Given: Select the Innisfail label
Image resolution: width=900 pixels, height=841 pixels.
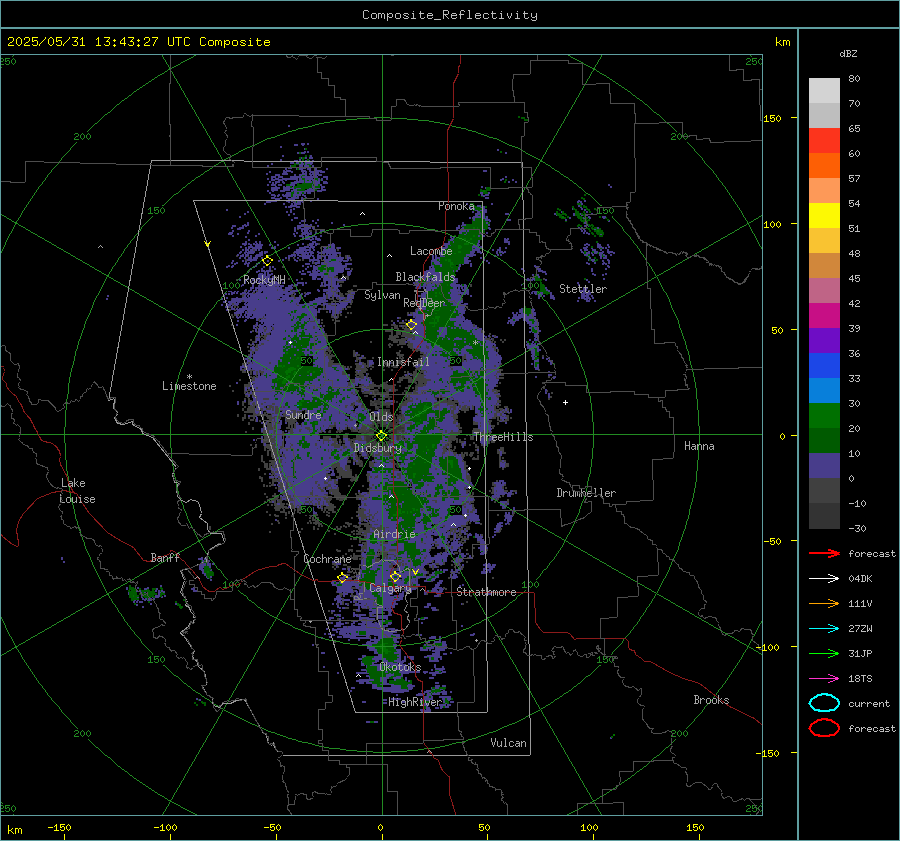Looking at the screenshot, I should click(403, 362).
